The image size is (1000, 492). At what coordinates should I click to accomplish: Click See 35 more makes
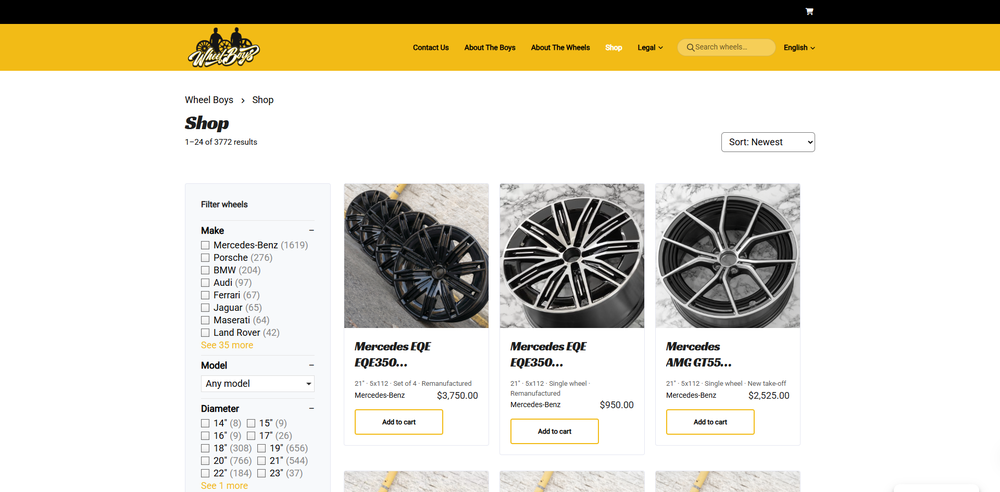[x=227, y=345]
